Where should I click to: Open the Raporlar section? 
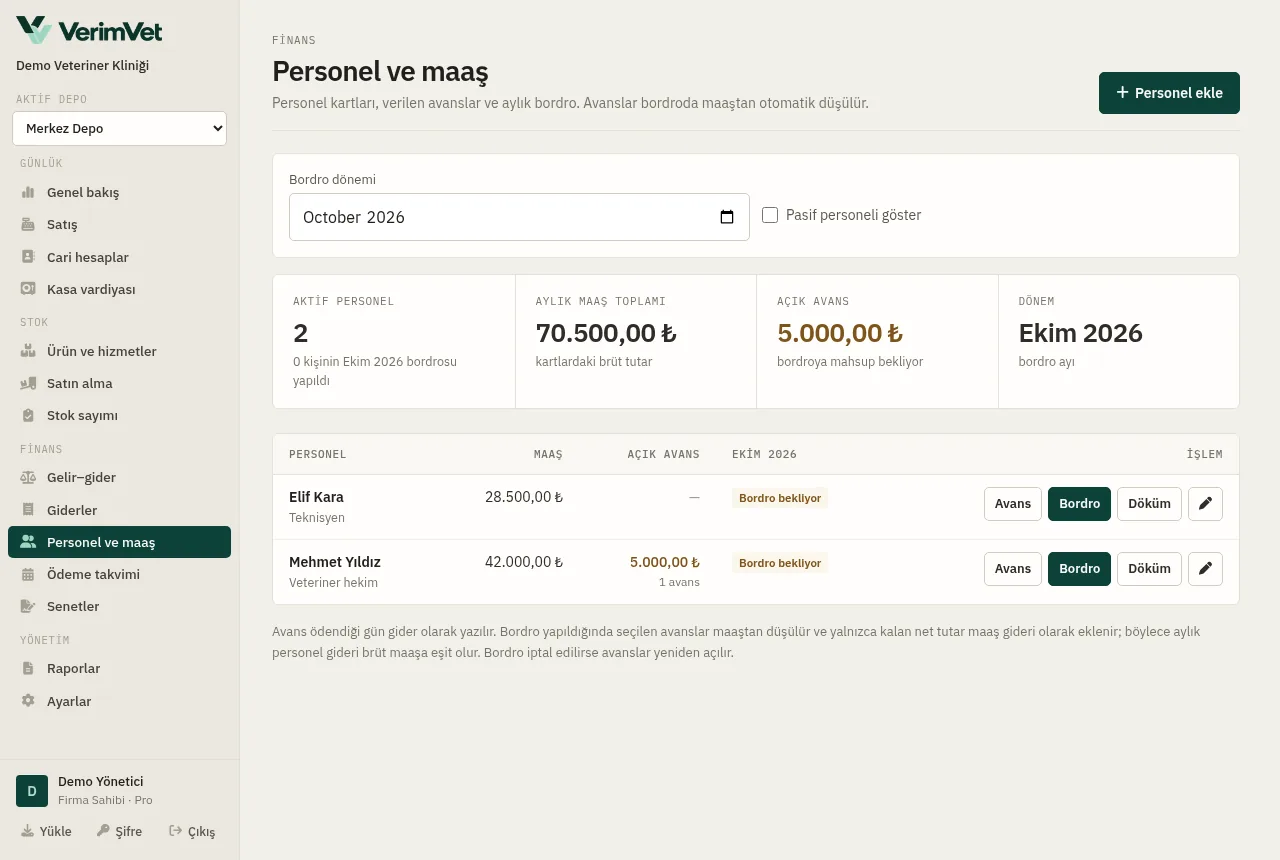click(x=119, y=668)
